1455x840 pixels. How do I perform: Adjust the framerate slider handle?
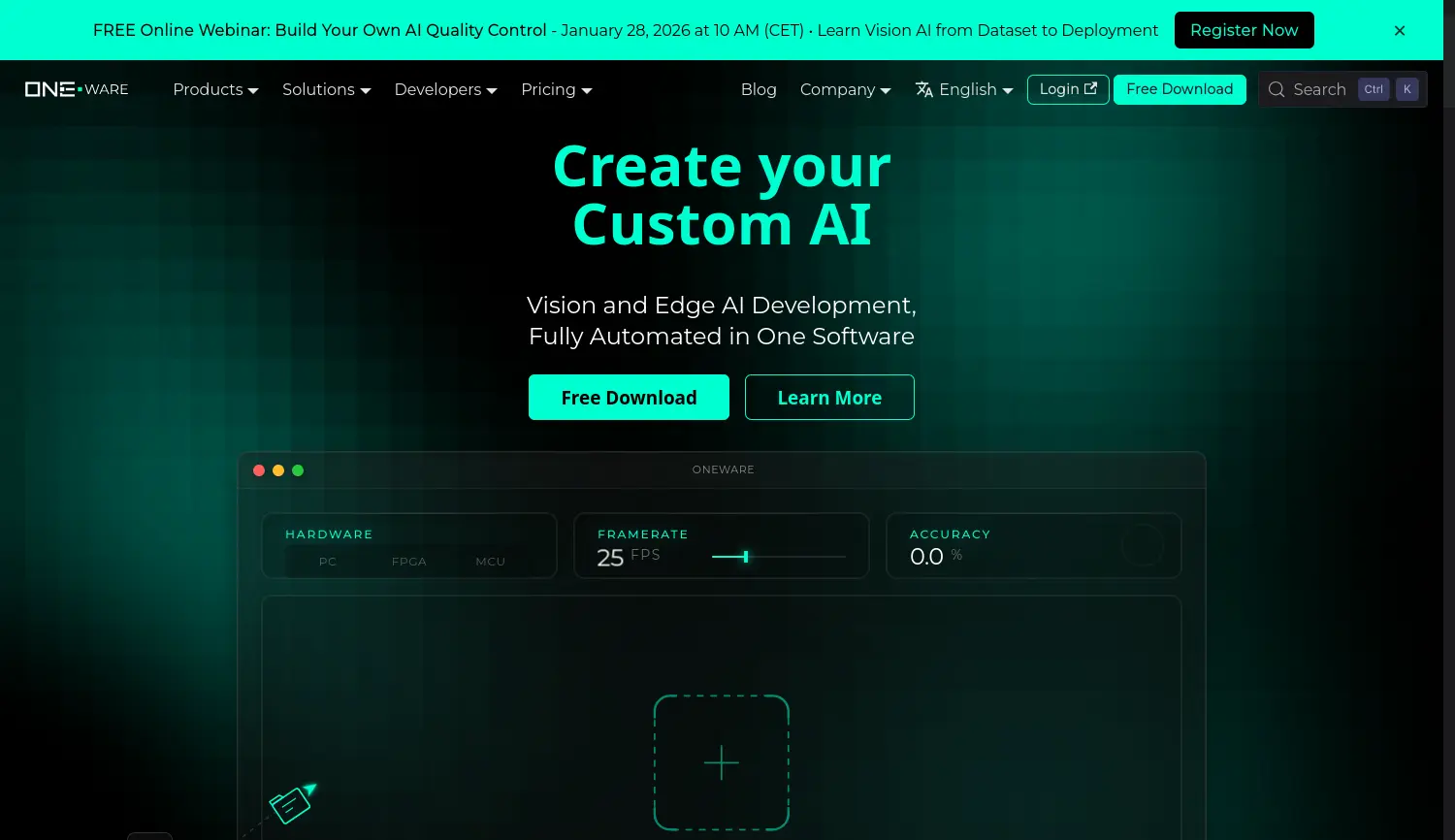(x=745, y=557)
